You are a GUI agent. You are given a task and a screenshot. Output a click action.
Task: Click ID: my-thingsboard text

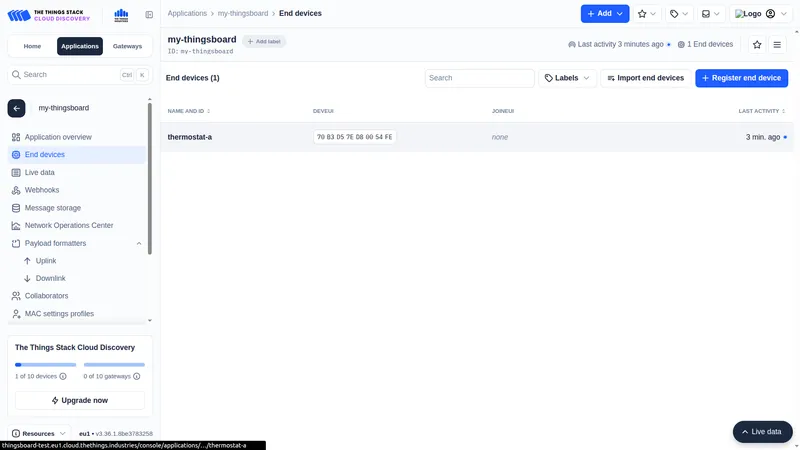201,52
